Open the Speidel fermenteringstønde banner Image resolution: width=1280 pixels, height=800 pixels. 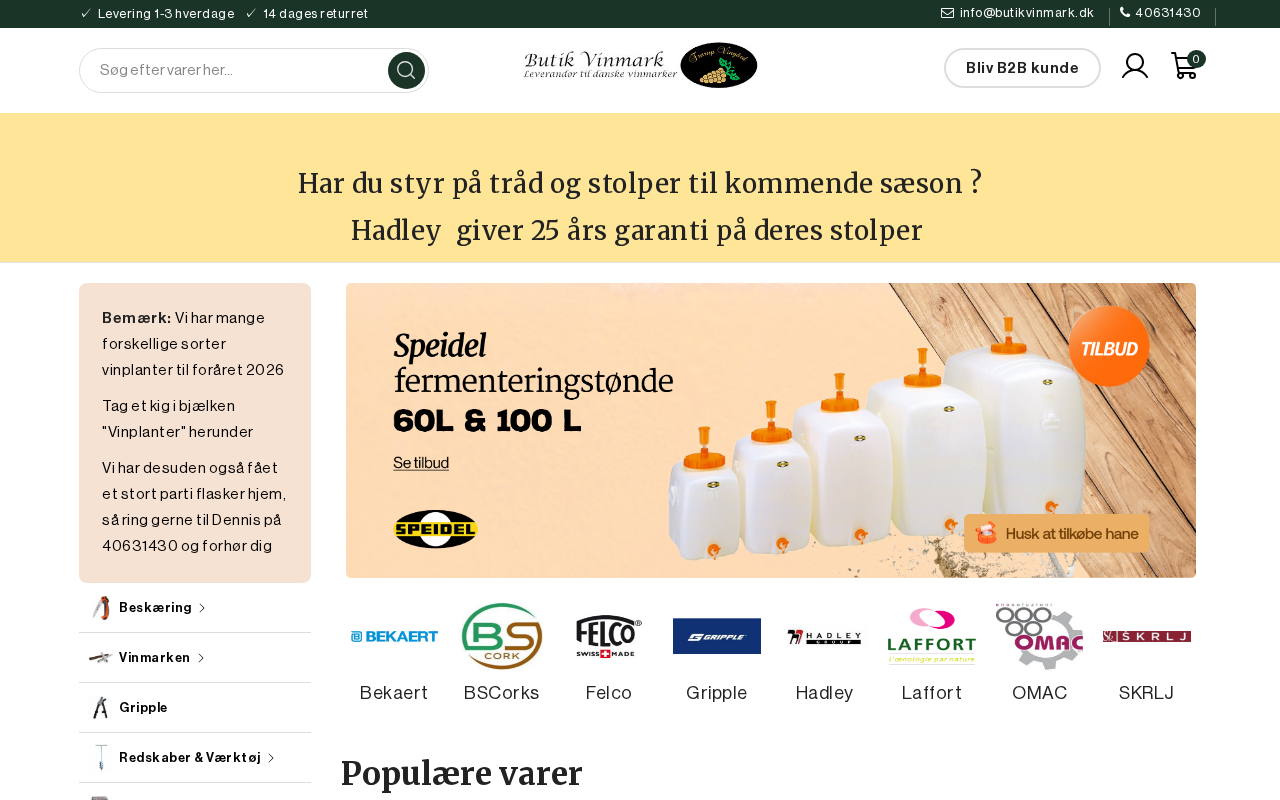(x=771, y=430)
